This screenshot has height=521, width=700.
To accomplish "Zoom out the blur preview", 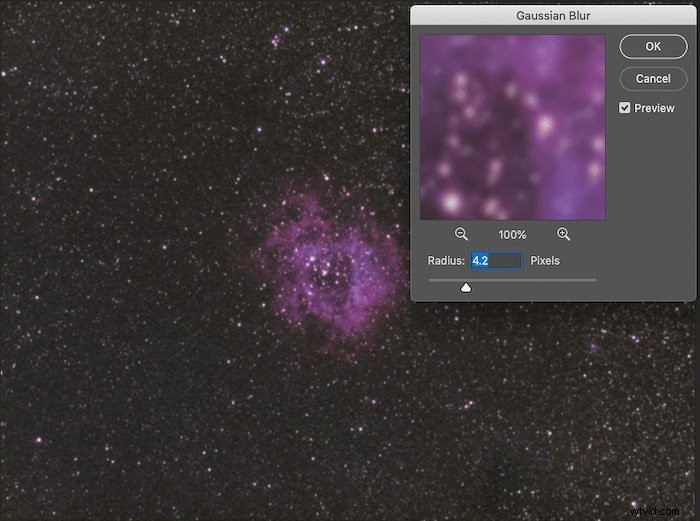I will pyautogui.click(x=461, y=234).
